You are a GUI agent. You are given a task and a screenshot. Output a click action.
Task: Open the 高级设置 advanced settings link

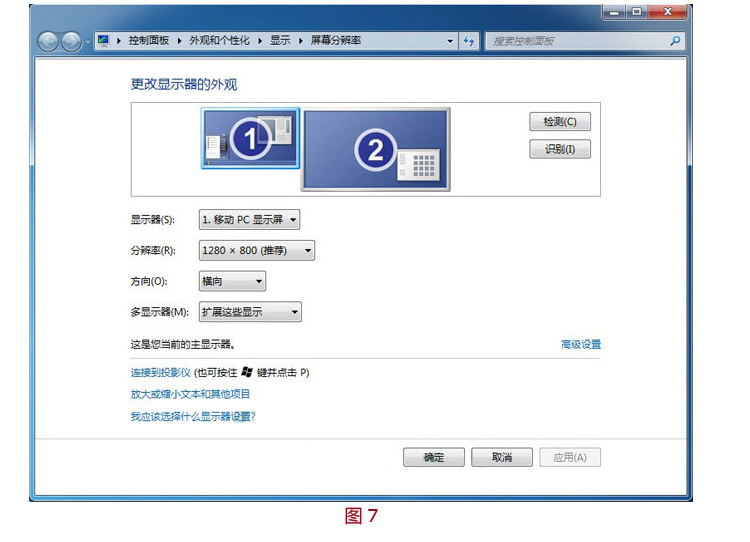[581, 344]
